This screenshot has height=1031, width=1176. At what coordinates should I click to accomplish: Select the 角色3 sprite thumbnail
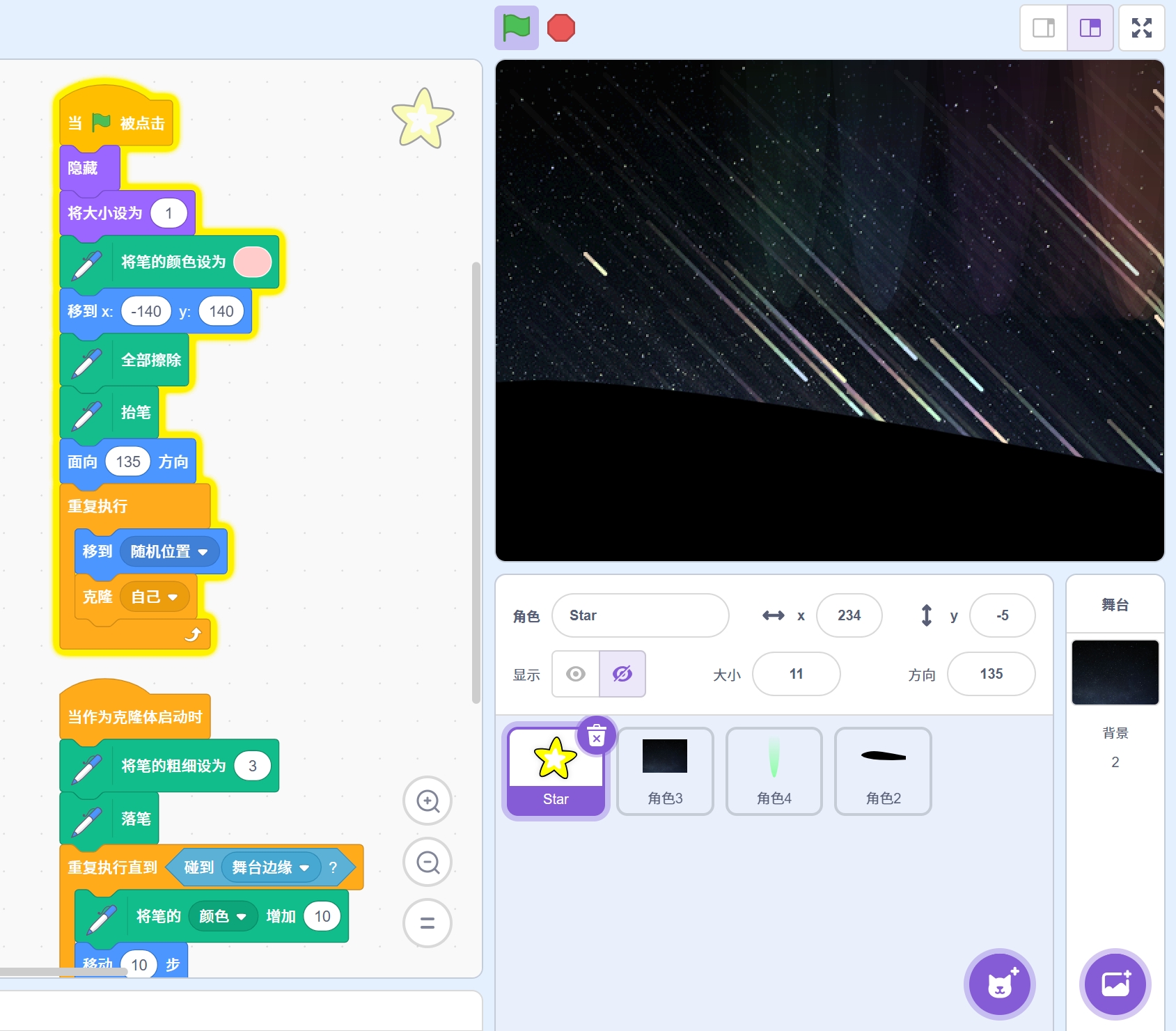pyautogui.click(x=665, y=771)
